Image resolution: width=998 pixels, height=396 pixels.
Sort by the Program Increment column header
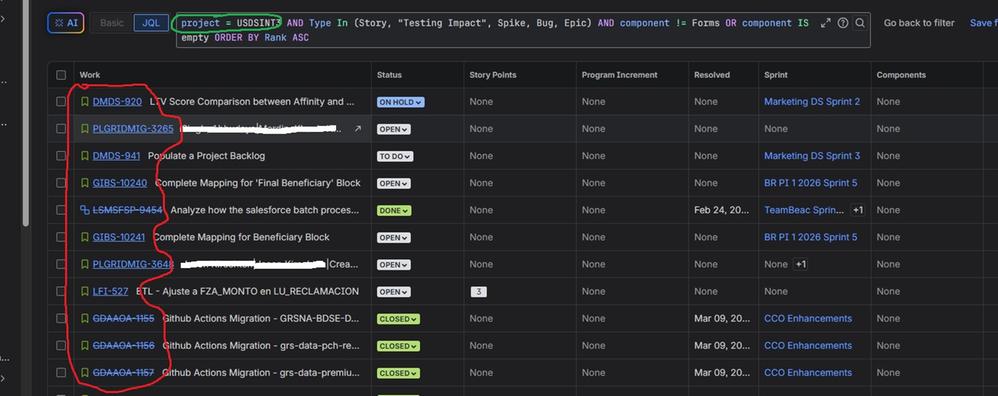(619, 75)
